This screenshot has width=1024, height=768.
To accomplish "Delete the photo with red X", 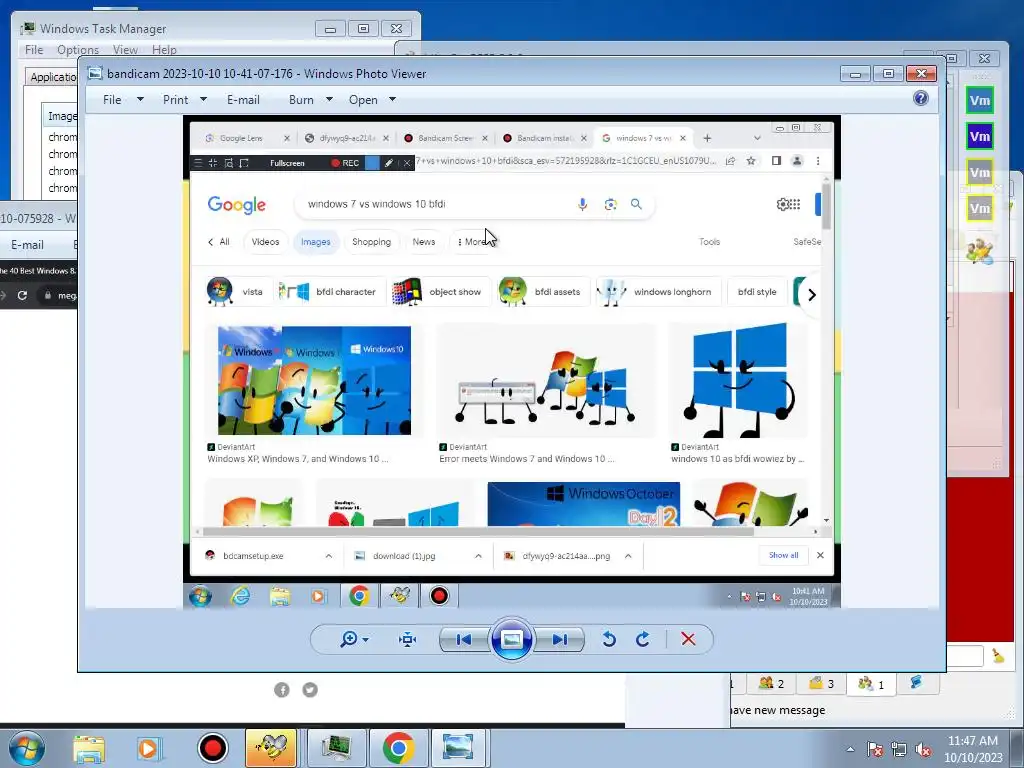I will 688,639.
